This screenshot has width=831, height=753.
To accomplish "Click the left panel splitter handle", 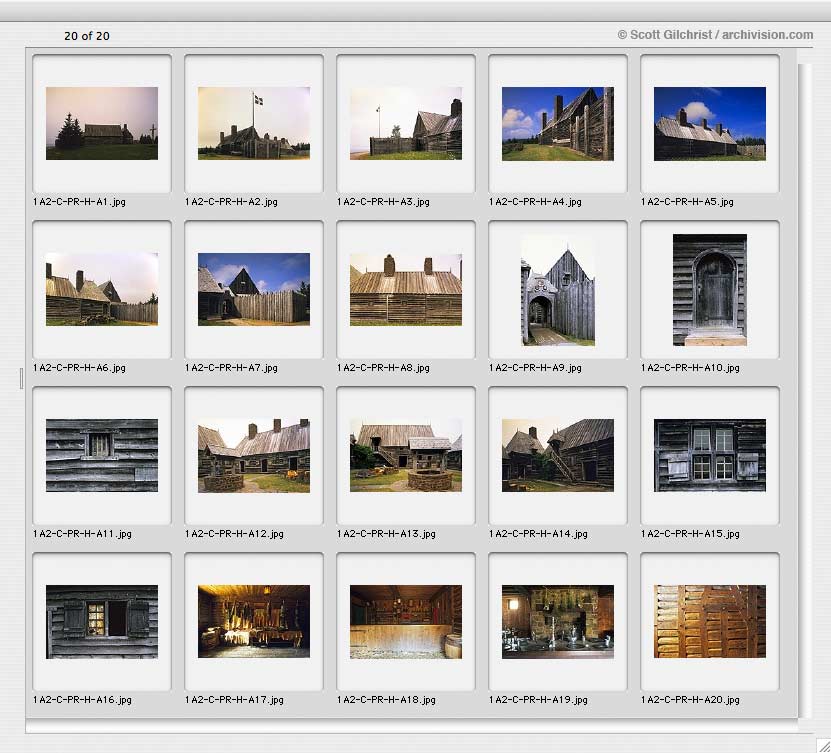I will pos(21,378).
